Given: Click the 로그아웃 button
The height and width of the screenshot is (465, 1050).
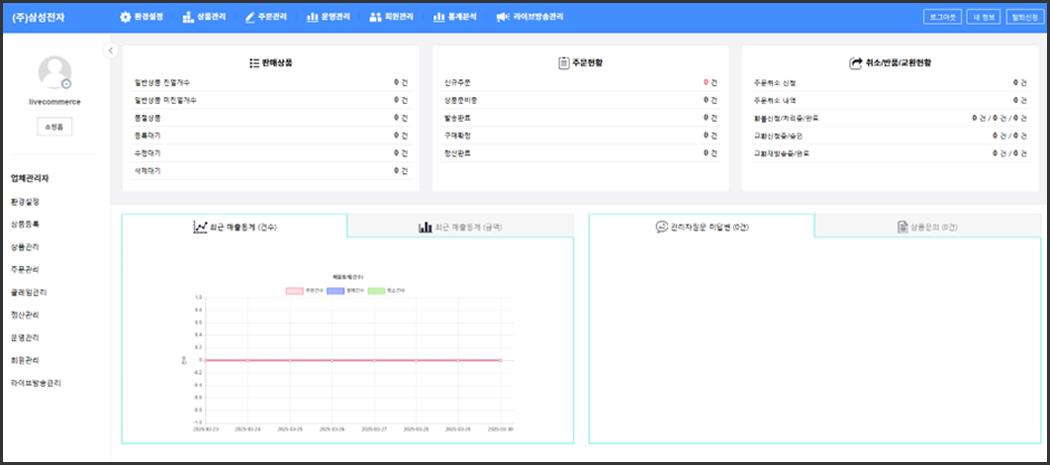Looking at the screenshot, I should [x=942, y=17].
